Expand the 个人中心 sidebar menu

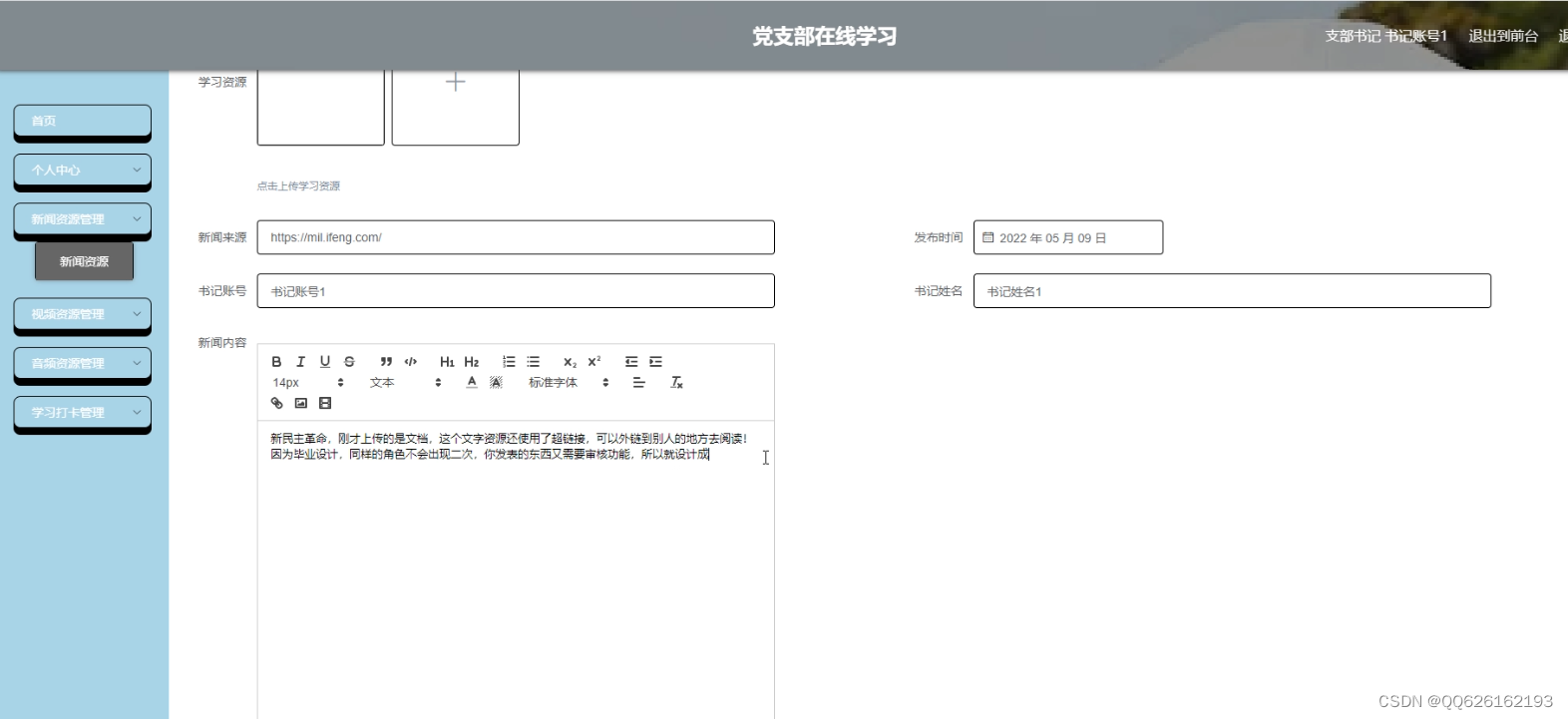pyautogui.click(x=83, y=170)
